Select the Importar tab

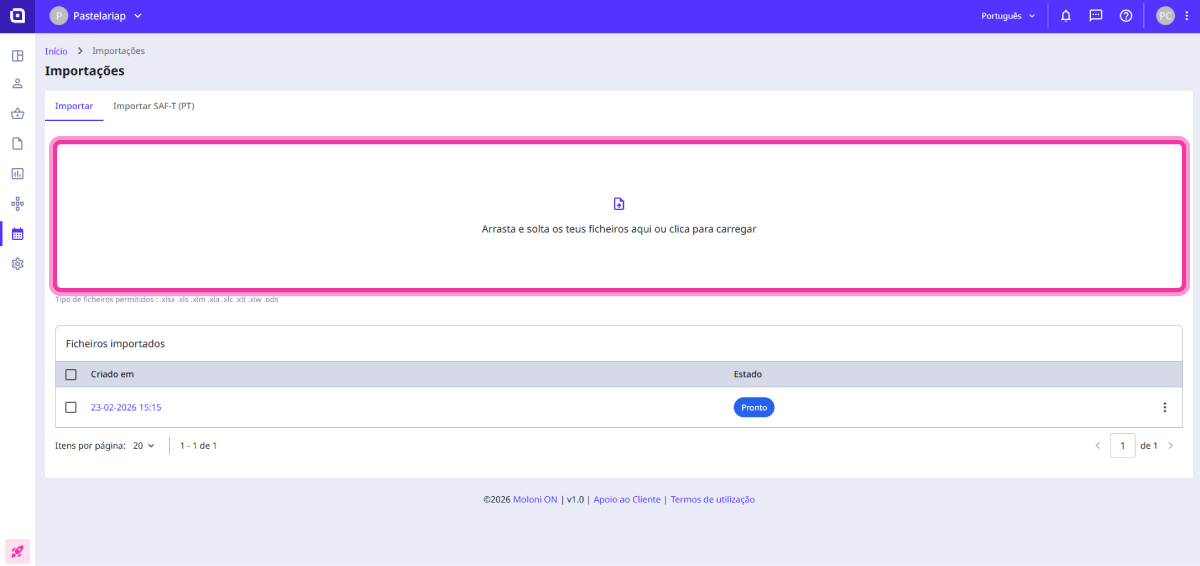point(74,106)
